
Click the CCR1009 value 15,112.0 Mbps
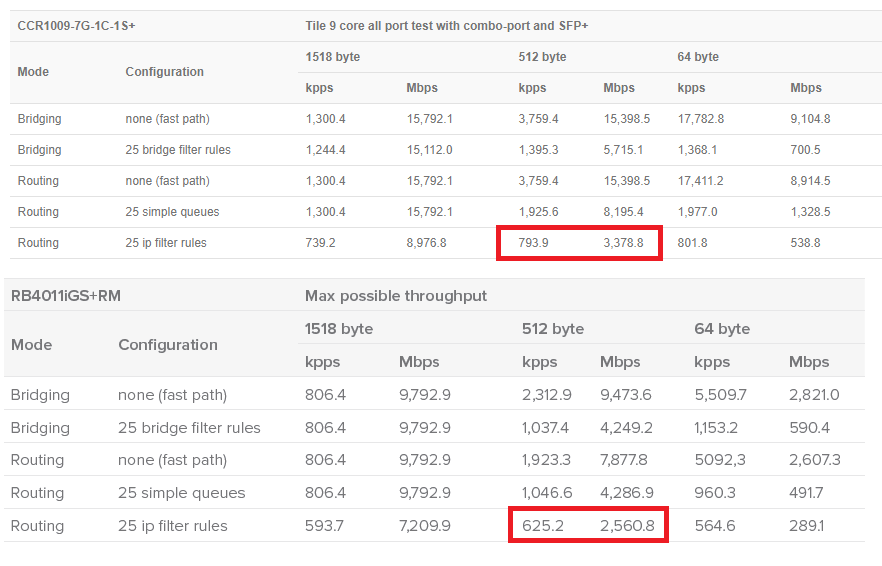click(429, 150)
